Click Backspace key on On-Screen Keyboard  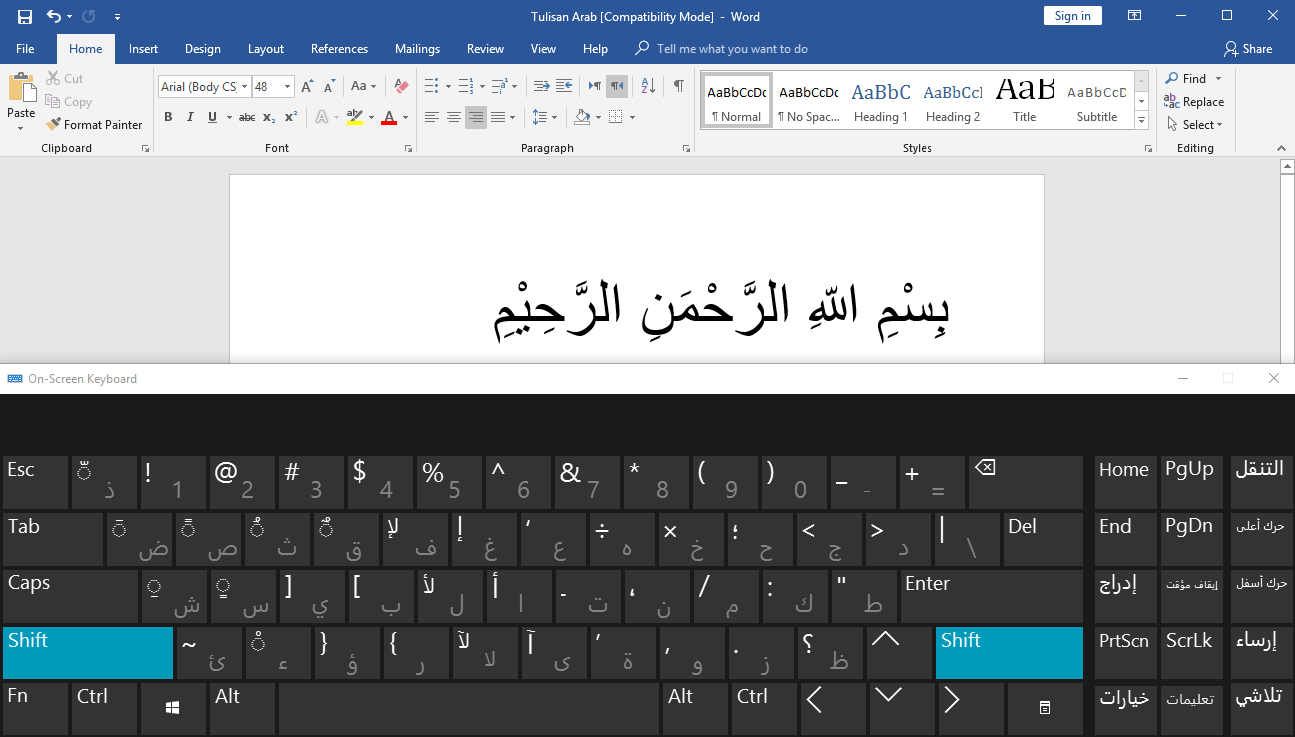click(x=1025, y=482)
